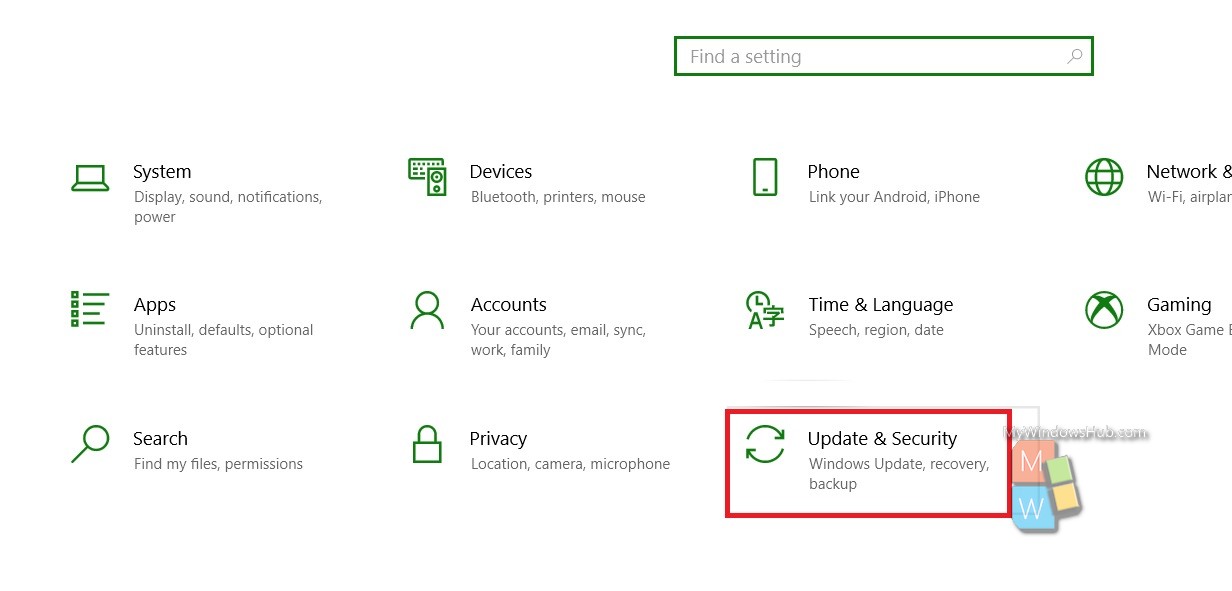Viewport: 1232px width, 591px height.
Task: Open Time & Language title
Action: (x=881, y=305)
